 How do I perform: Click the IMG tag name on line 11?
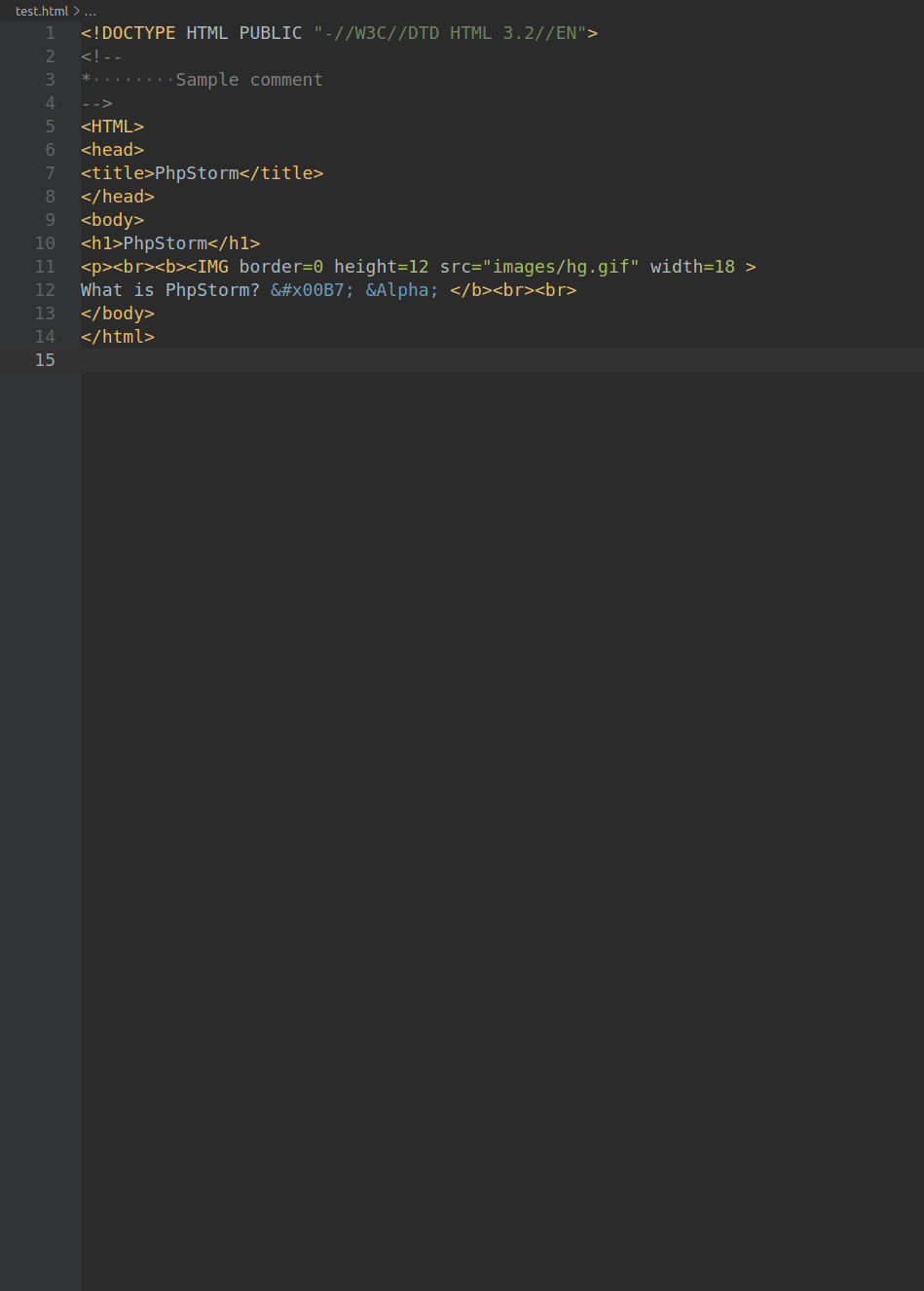click(213, 267)
